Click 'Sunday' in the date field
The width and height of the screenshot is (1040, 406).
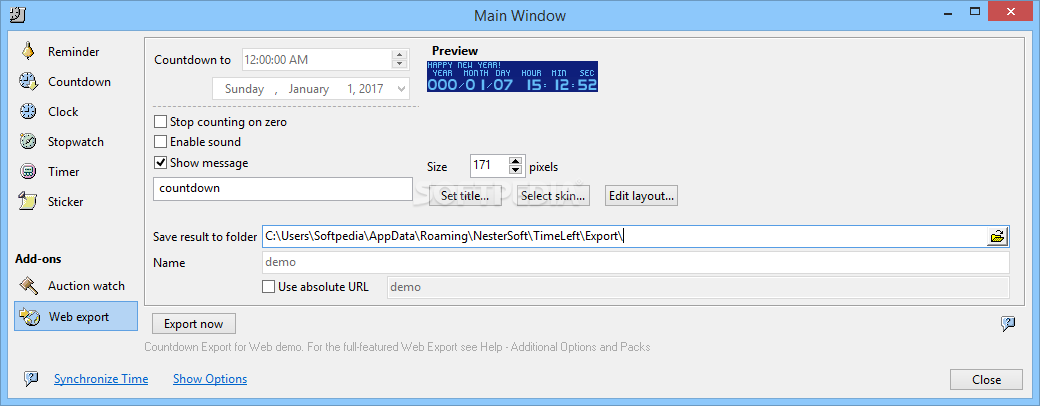[244, 89]
